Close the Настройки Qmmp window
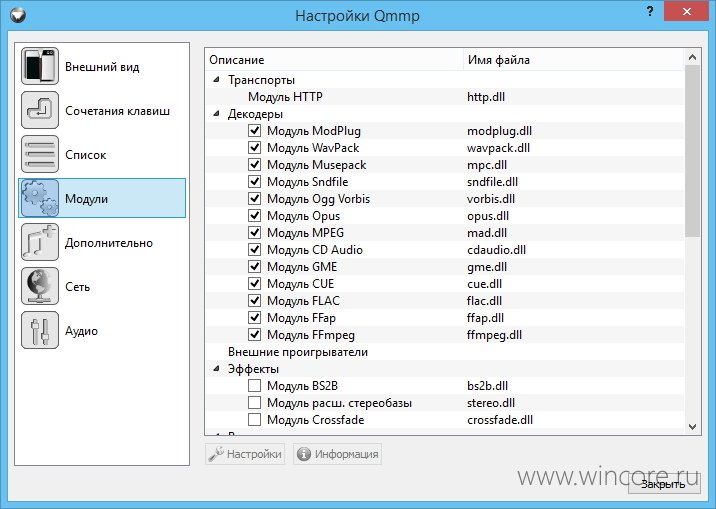The image size is (716, 509). coord(687,12)
